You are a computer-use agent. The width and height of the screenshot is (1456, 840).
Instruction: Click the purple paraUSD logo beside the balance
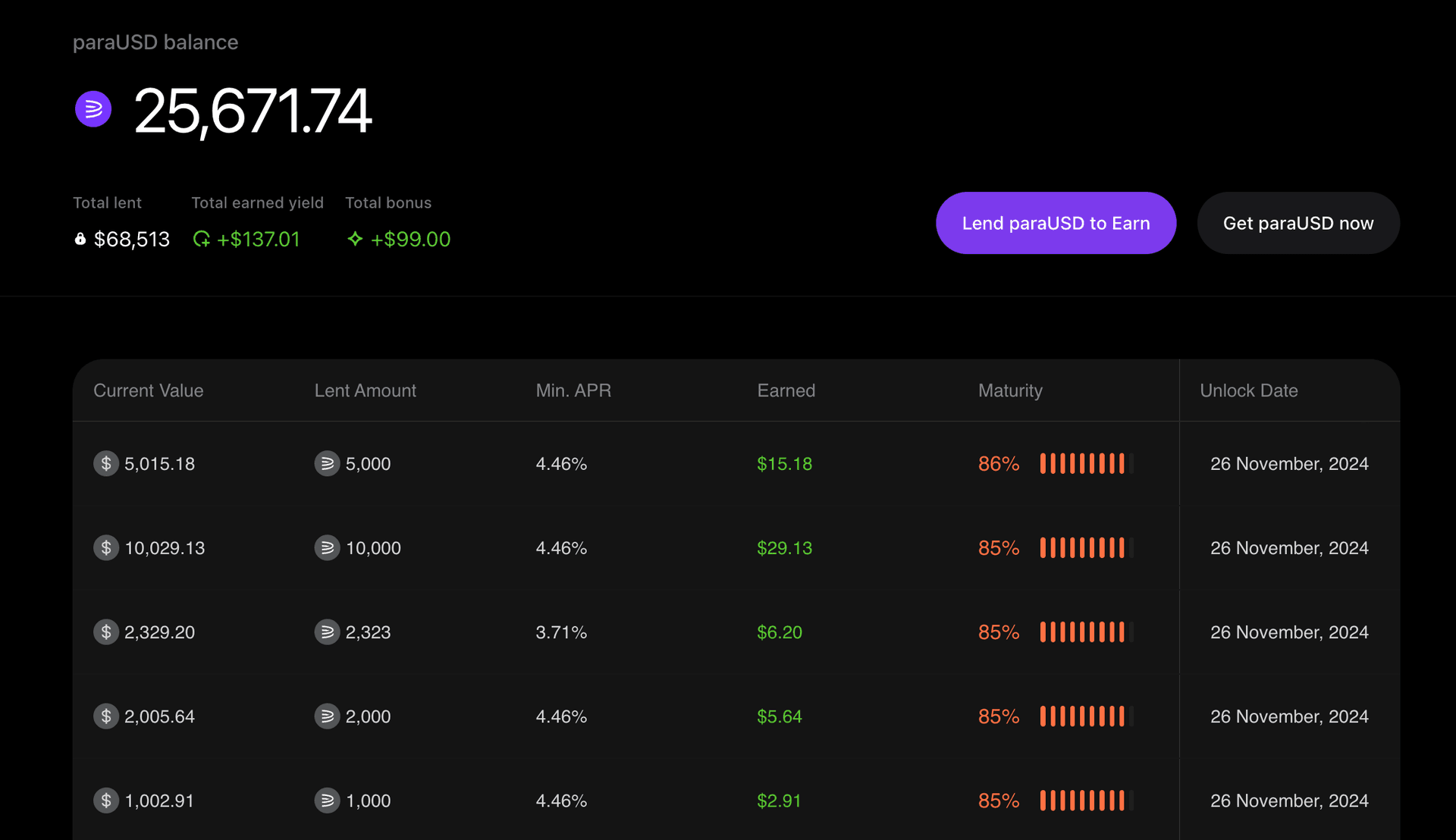[93, 109]
